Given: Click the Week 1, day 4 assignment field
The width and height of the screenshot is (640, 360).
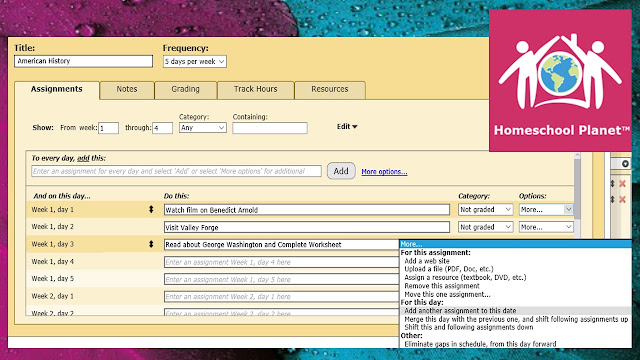Looking at the screenshot, I should 282,262.
